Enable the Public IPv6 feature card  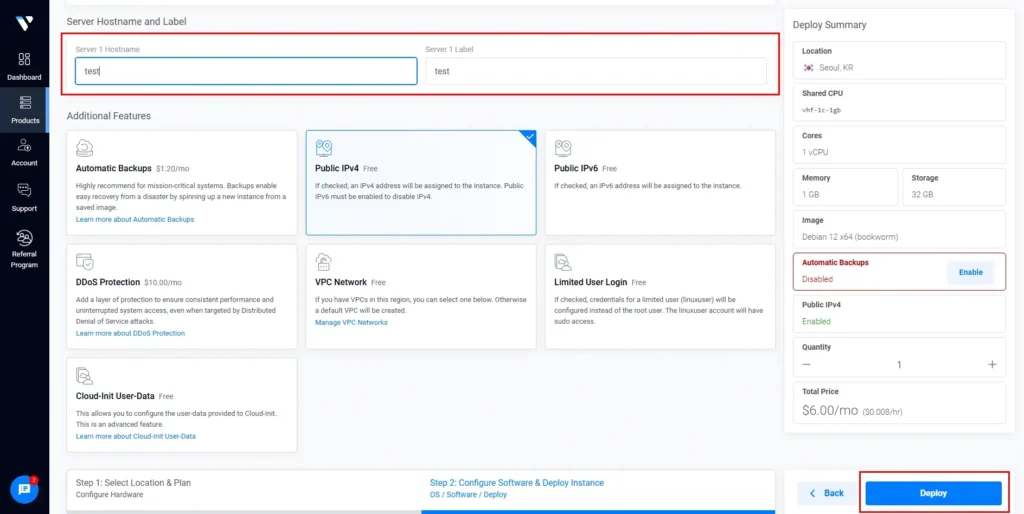coord(660,182)
